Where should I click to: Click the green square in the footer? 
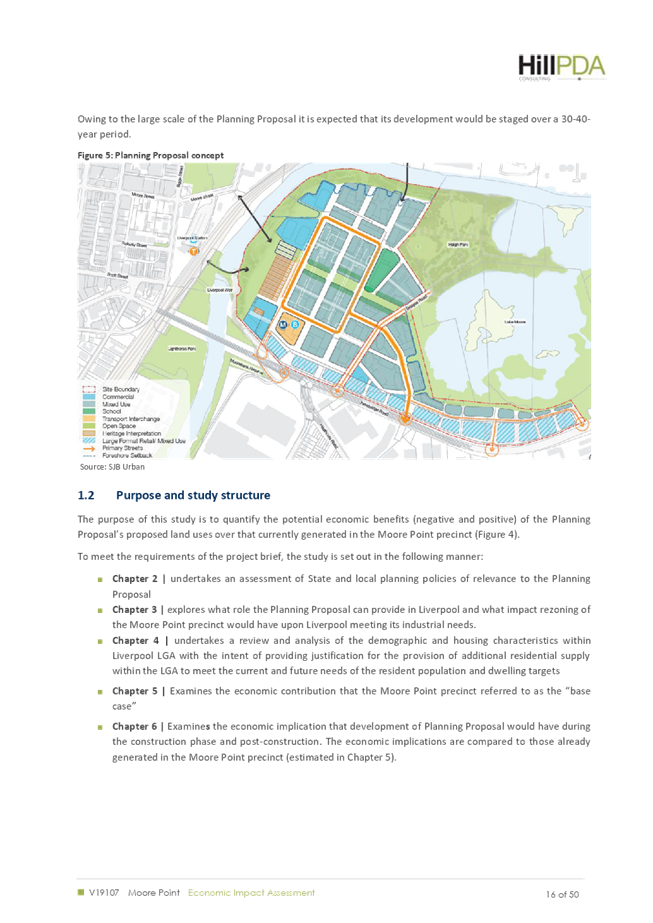(81, 892)
